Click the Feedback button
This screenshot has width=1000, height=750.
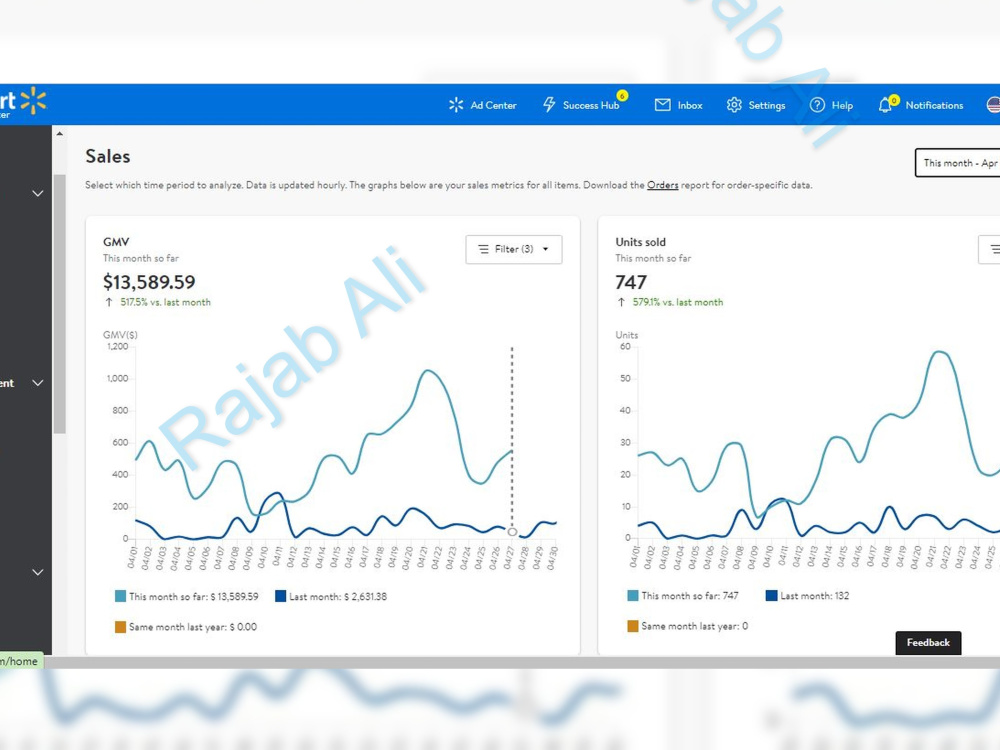click(928, 643)
